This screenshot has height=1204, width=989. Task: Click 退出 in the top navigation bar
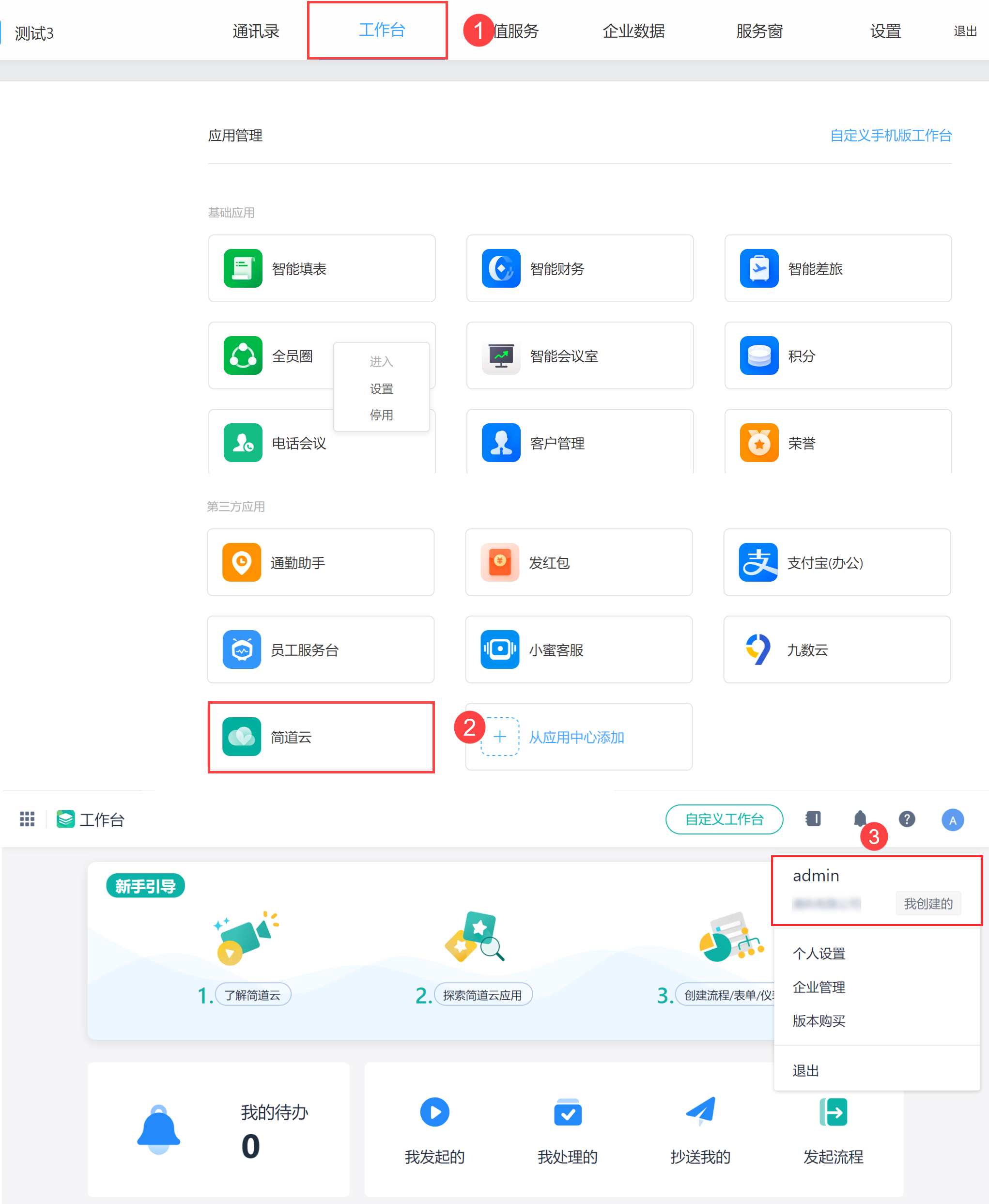tap(965, 31)
